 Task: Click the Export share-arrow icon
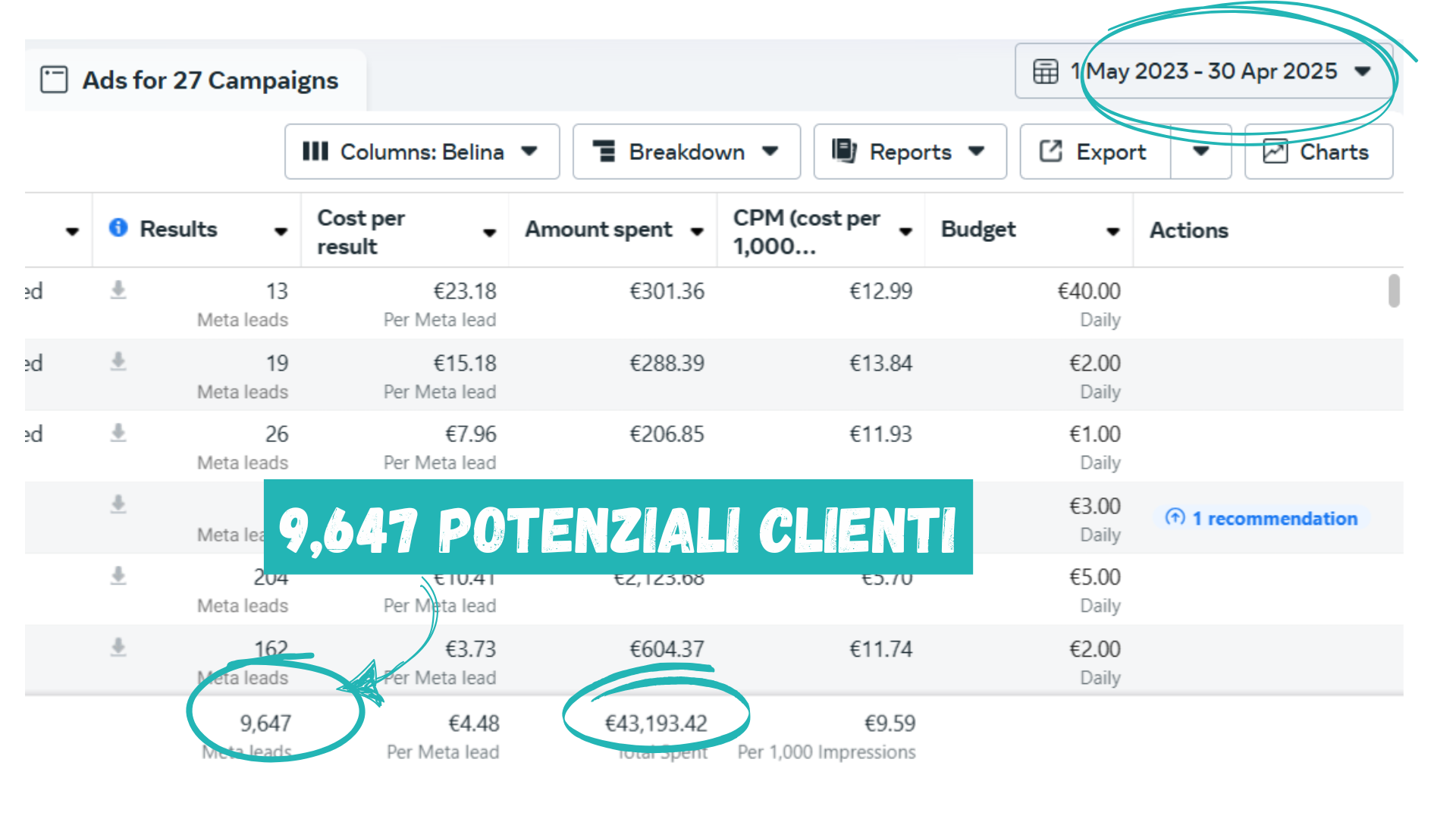pos(1050,151)
